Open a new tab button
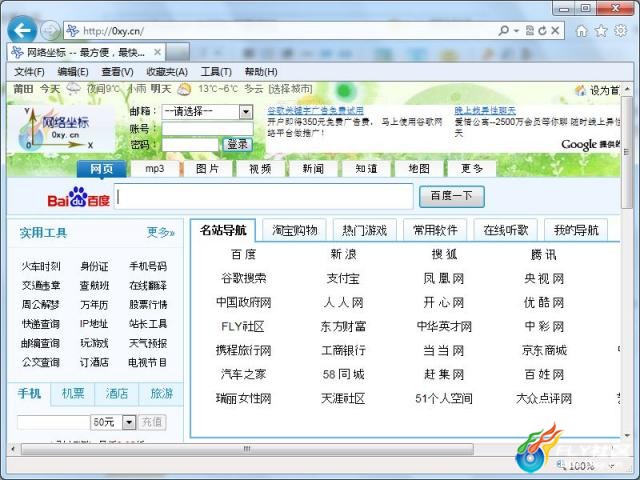Image resolution: width=640 pixels, height=480 pixels. (178, 52)
